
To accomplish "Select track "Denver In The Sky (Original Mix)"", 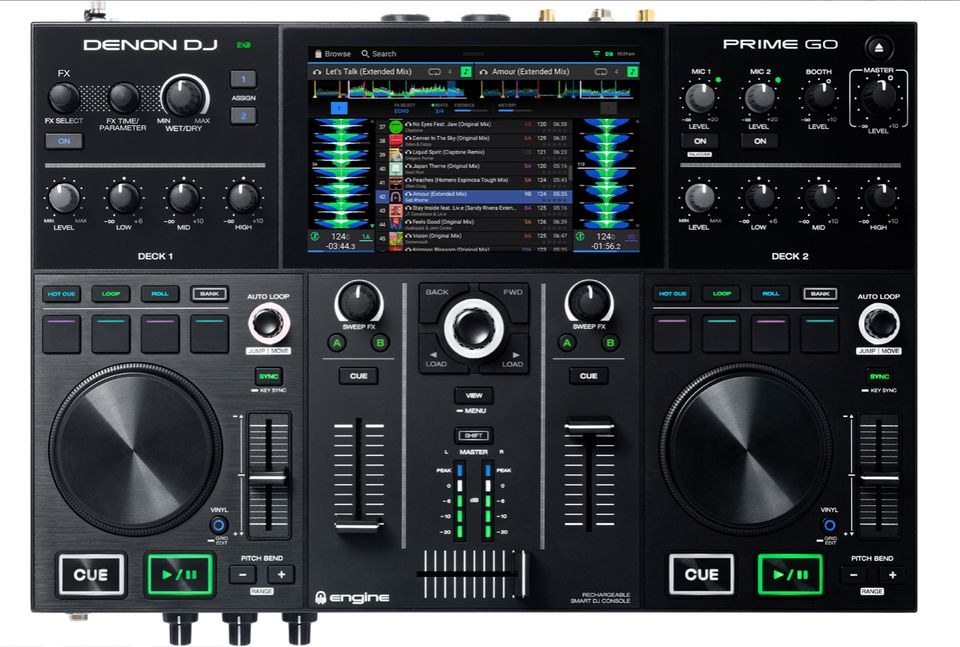I will [x=473, y=140].
